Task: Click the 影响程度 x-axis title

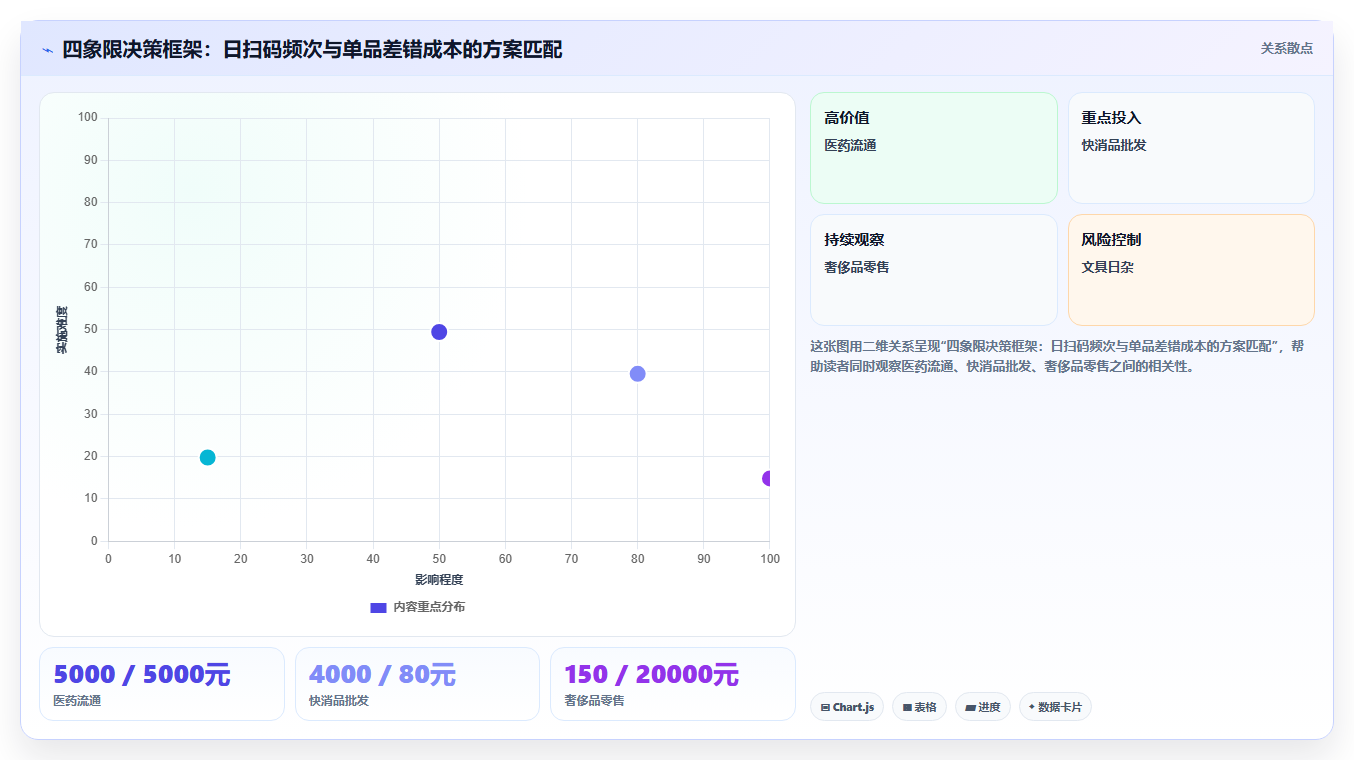Action: point(439,579)
